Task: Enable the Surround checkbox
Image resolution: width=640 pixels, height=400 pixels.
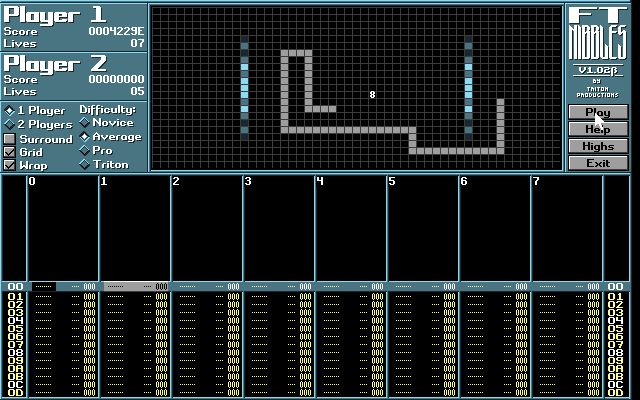Action: coord(10,139)
